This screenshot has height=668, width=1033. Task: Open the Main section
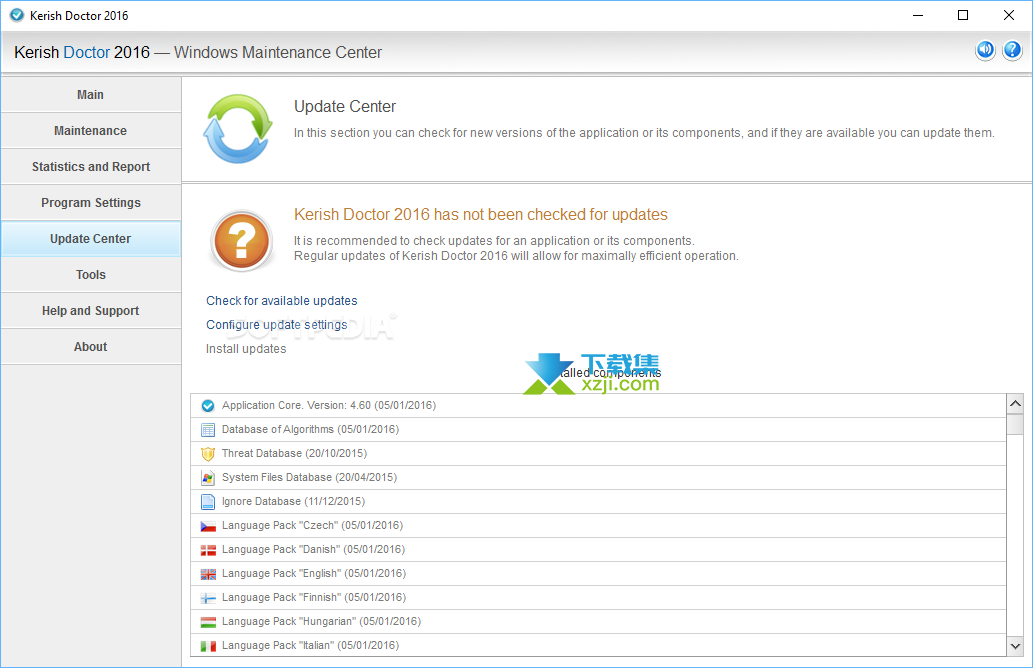[91, 95]
